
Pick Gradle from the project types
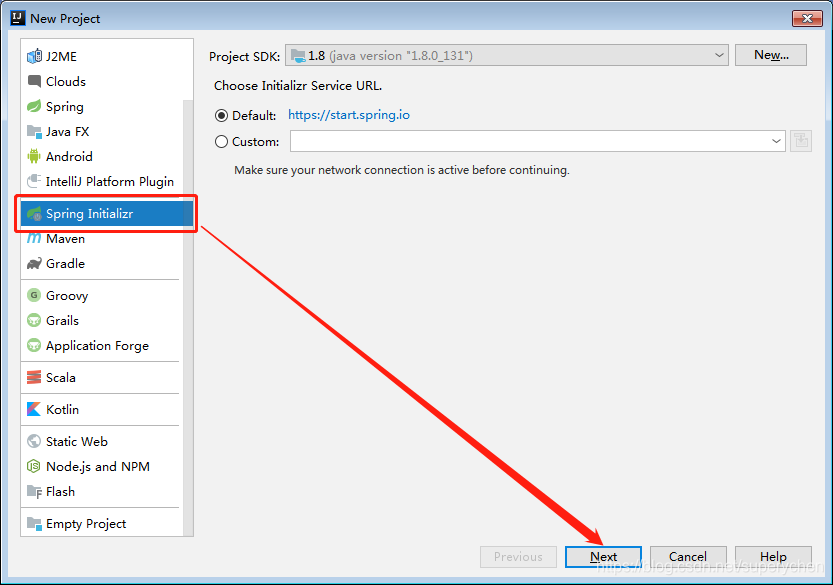pos(102,264)
